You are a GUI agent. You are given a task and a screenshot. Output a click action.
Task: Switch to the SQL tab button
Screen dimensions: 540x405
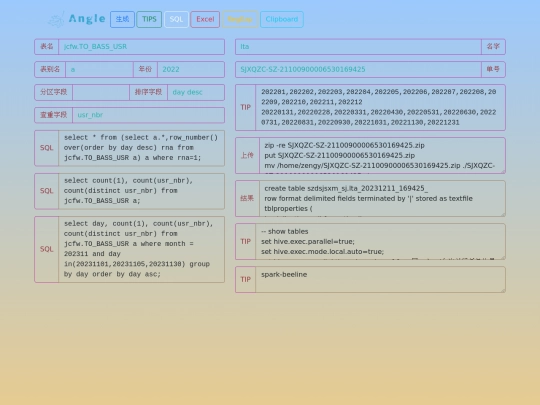coord(176,19)
